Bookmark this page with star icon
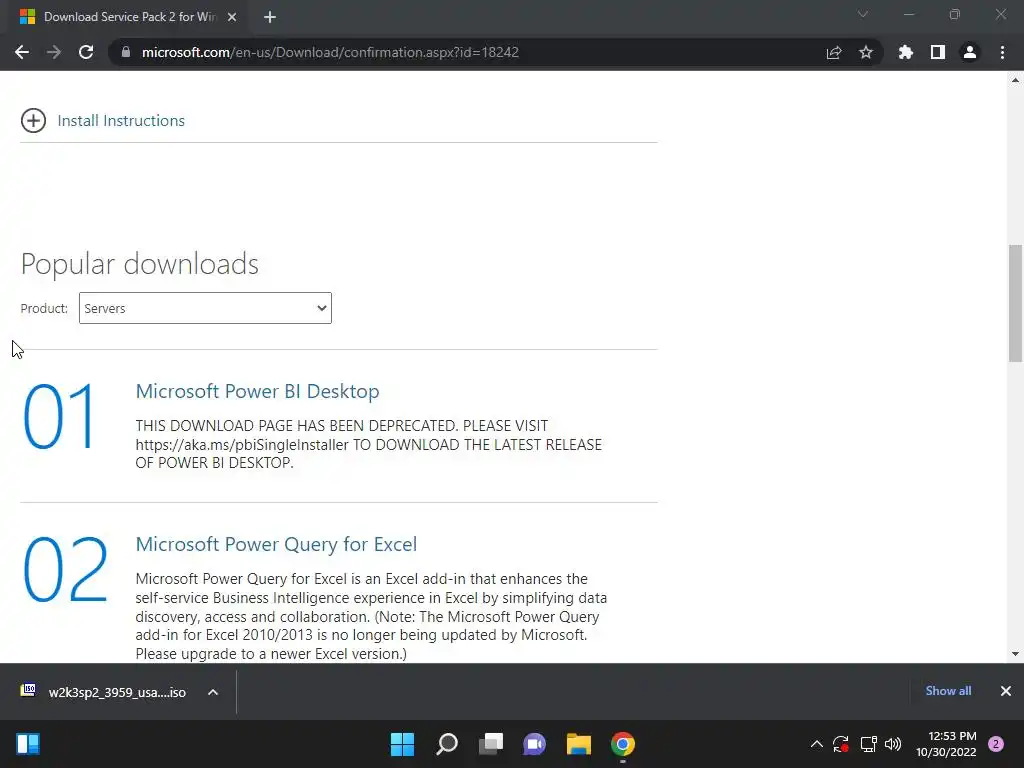The height and width of the screenshot is (768, 1024). [x=866, y=52]
